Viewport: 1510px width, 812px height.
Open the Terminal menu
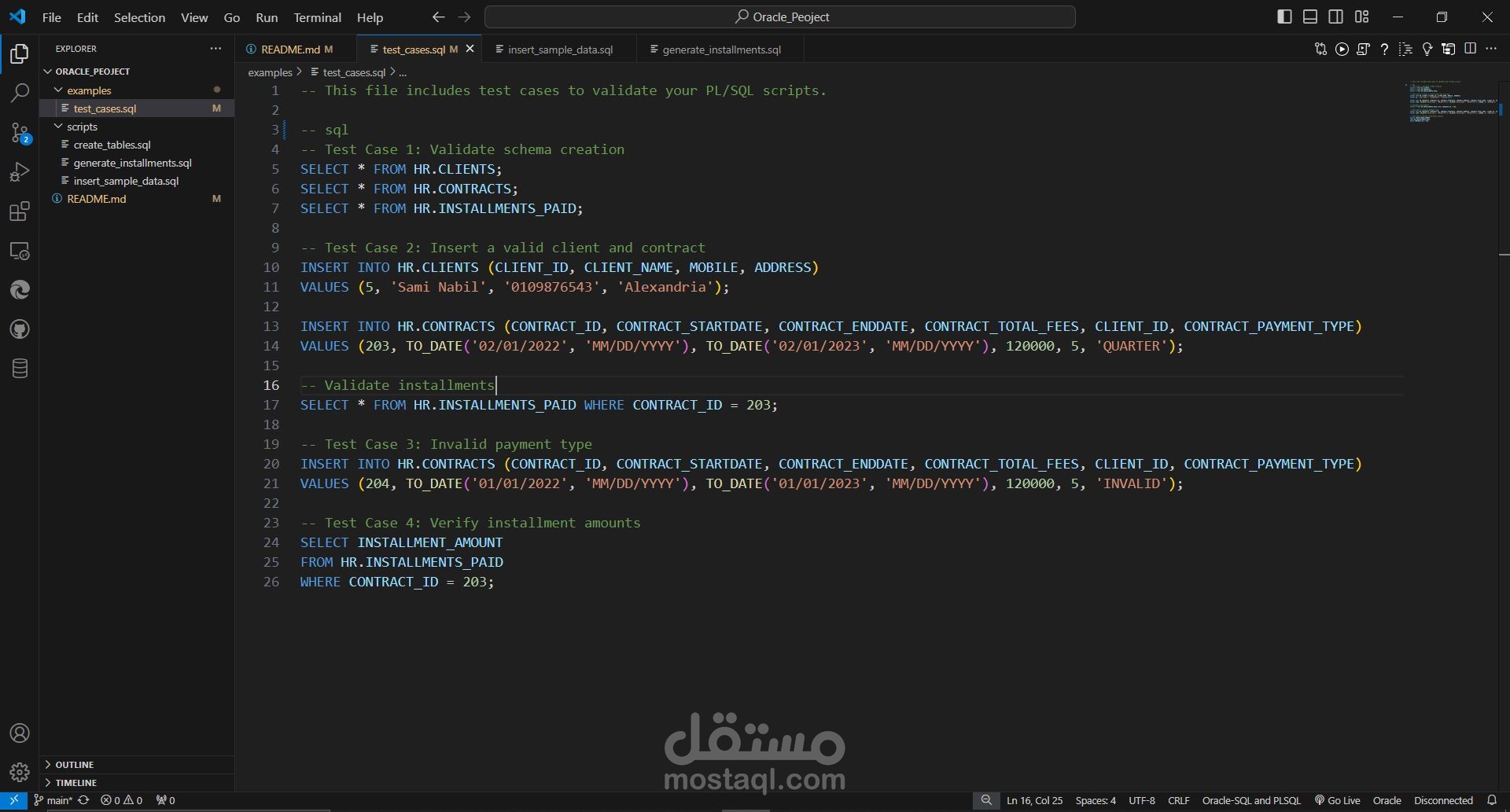pos(317,17)
